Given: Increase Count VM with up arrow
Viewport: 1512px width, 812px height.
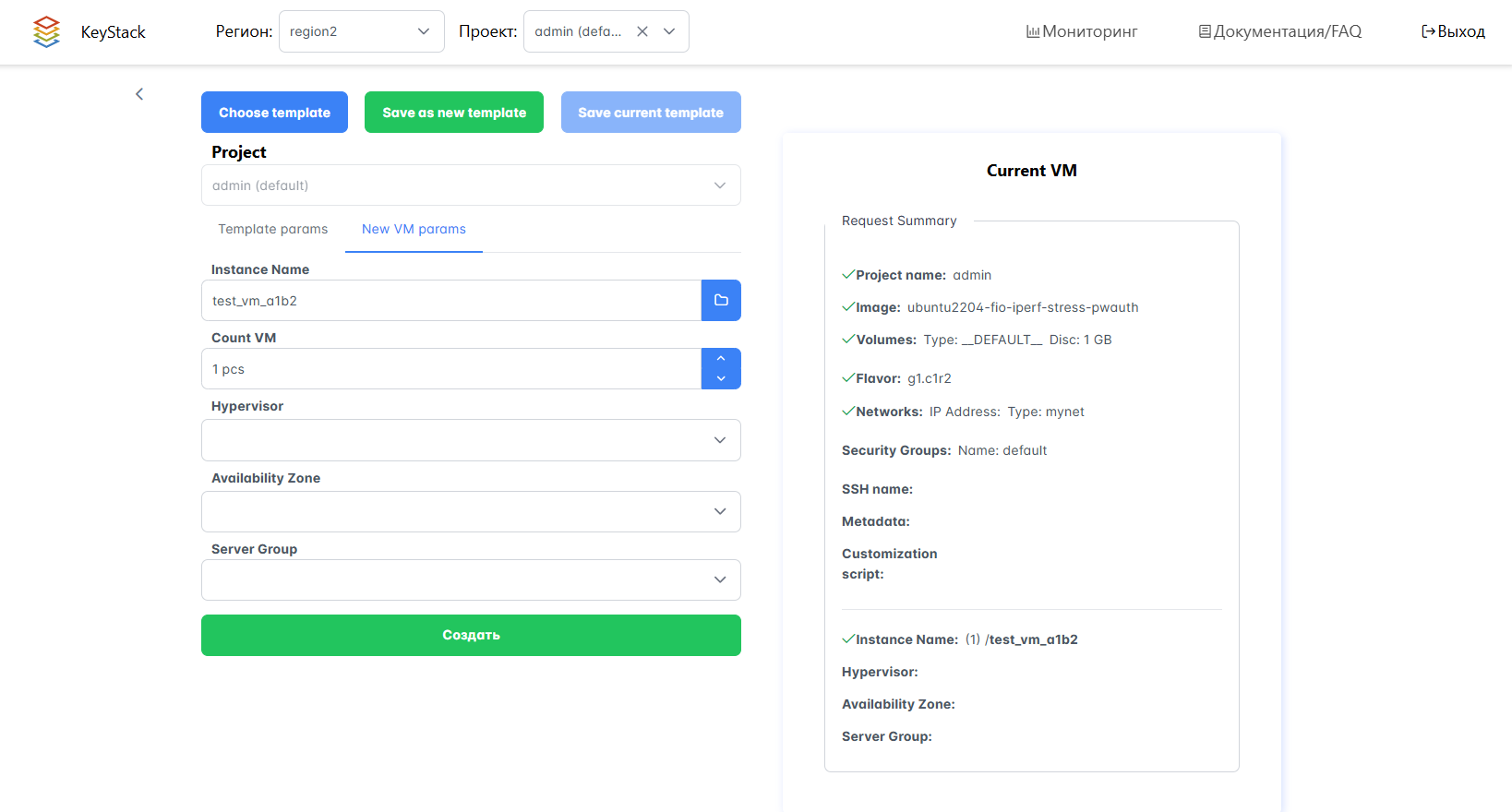Looking at the screenshot, I should click(721, 359).
